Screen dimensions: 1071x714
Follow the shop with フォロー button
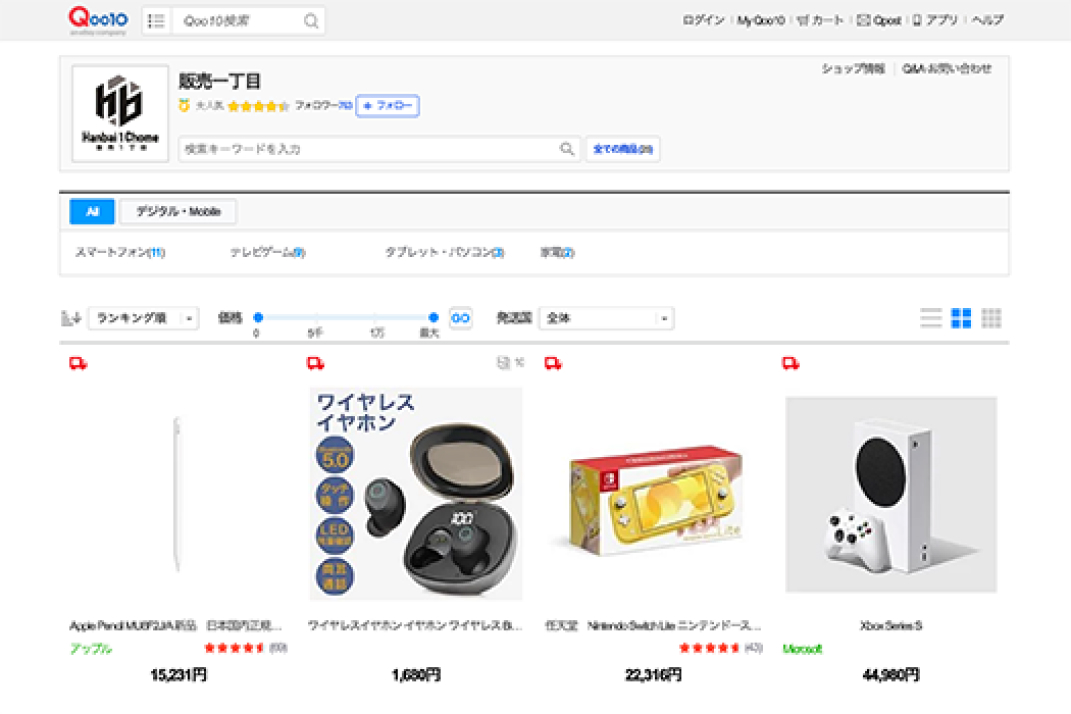[387, 106]
